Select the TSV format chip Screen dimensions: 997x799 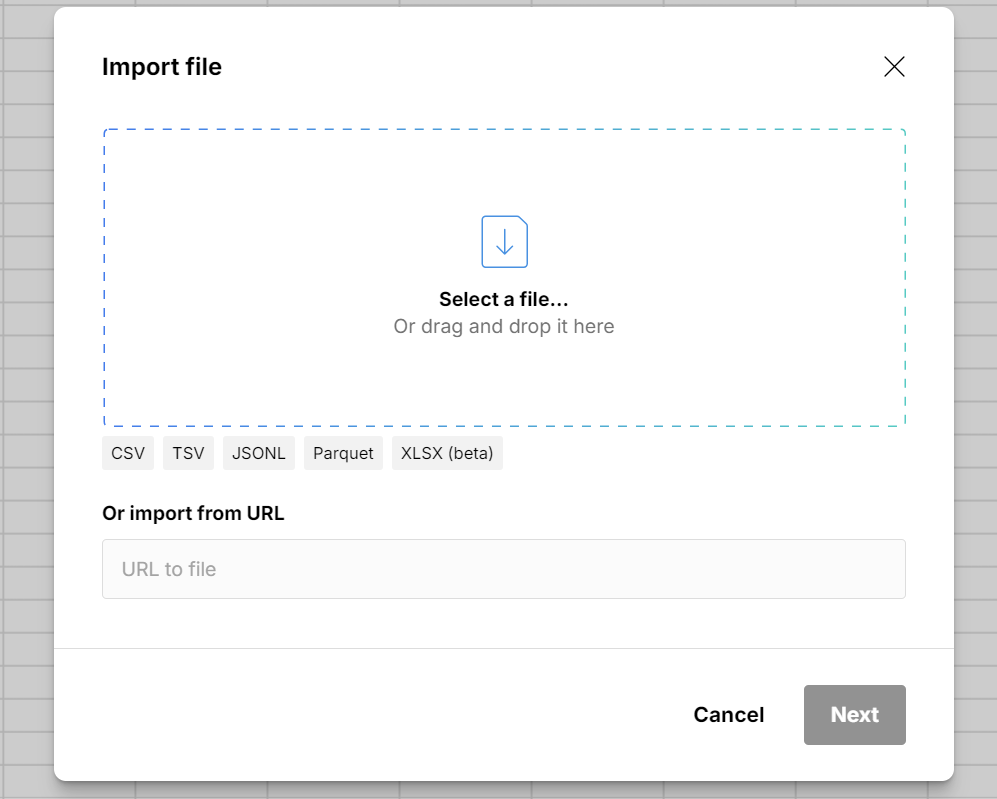187,453
